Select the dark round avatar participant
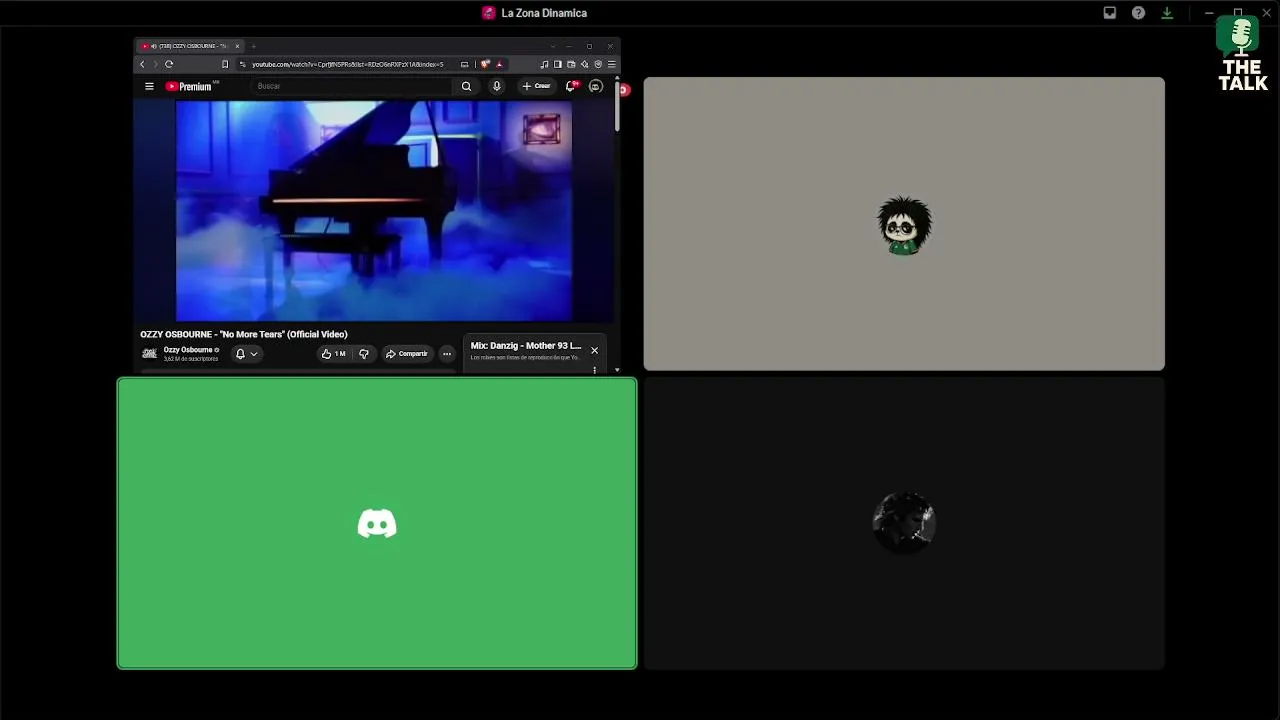 [x=904, y=521]
